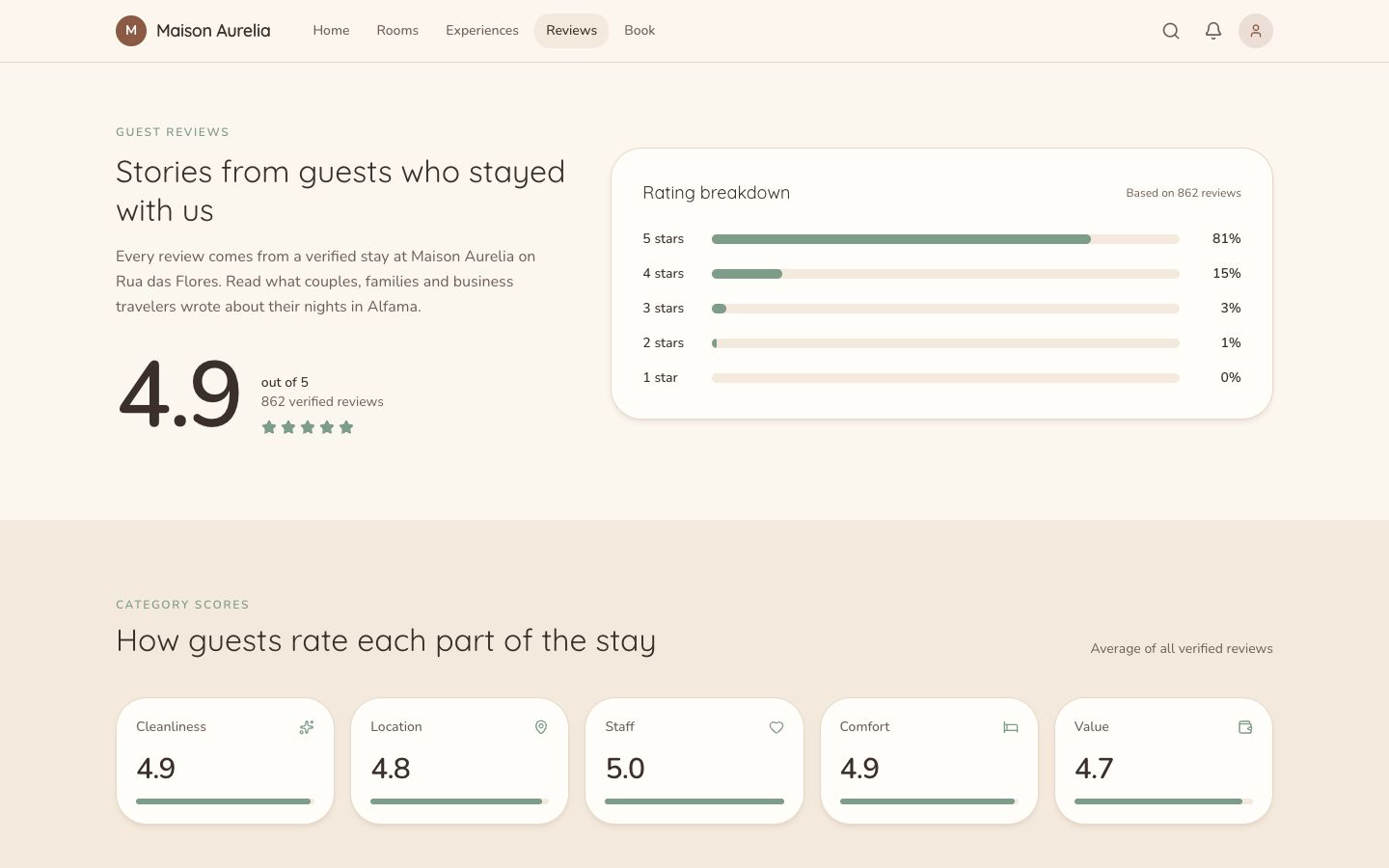The height and width of the screenshot is (868, 1389).
Task: Click the five-star rating icons
Action: coord(308,427)
